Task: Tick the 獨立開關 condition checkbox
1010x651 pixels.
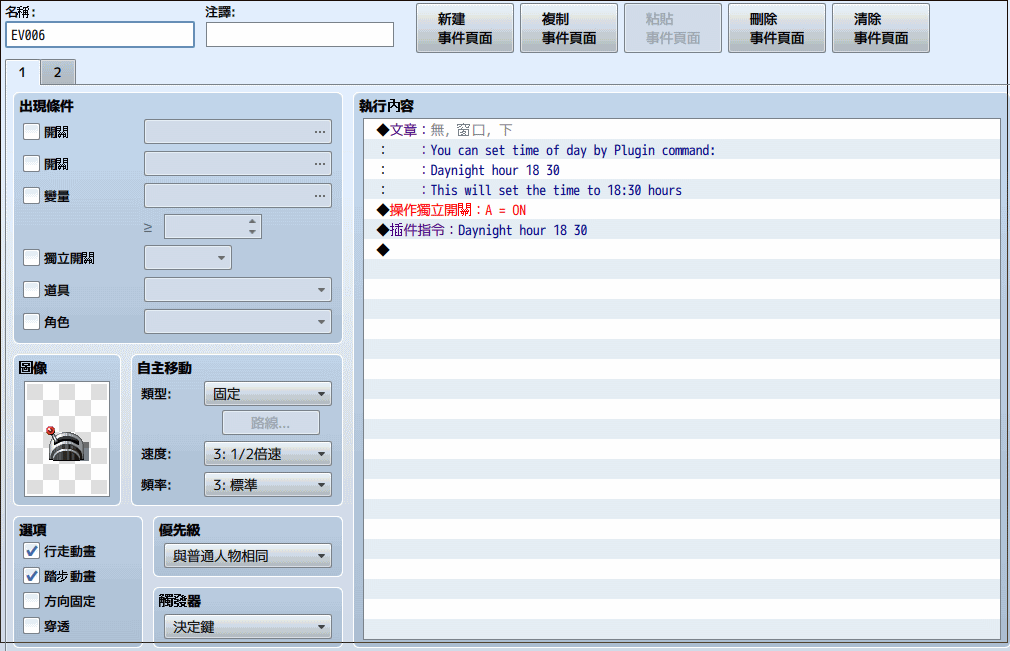Action: pyautogui.click(x=32, y=258)
